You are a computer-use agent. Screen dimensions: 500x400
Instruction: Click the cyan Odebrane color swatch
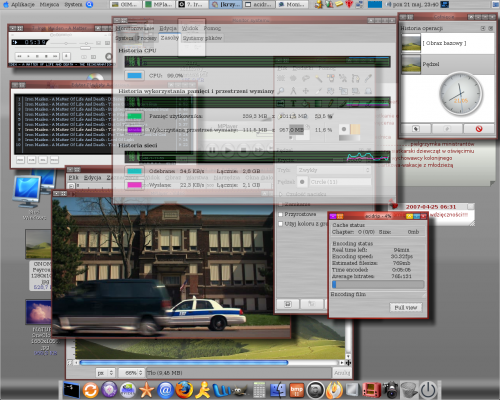click(135, 171)
